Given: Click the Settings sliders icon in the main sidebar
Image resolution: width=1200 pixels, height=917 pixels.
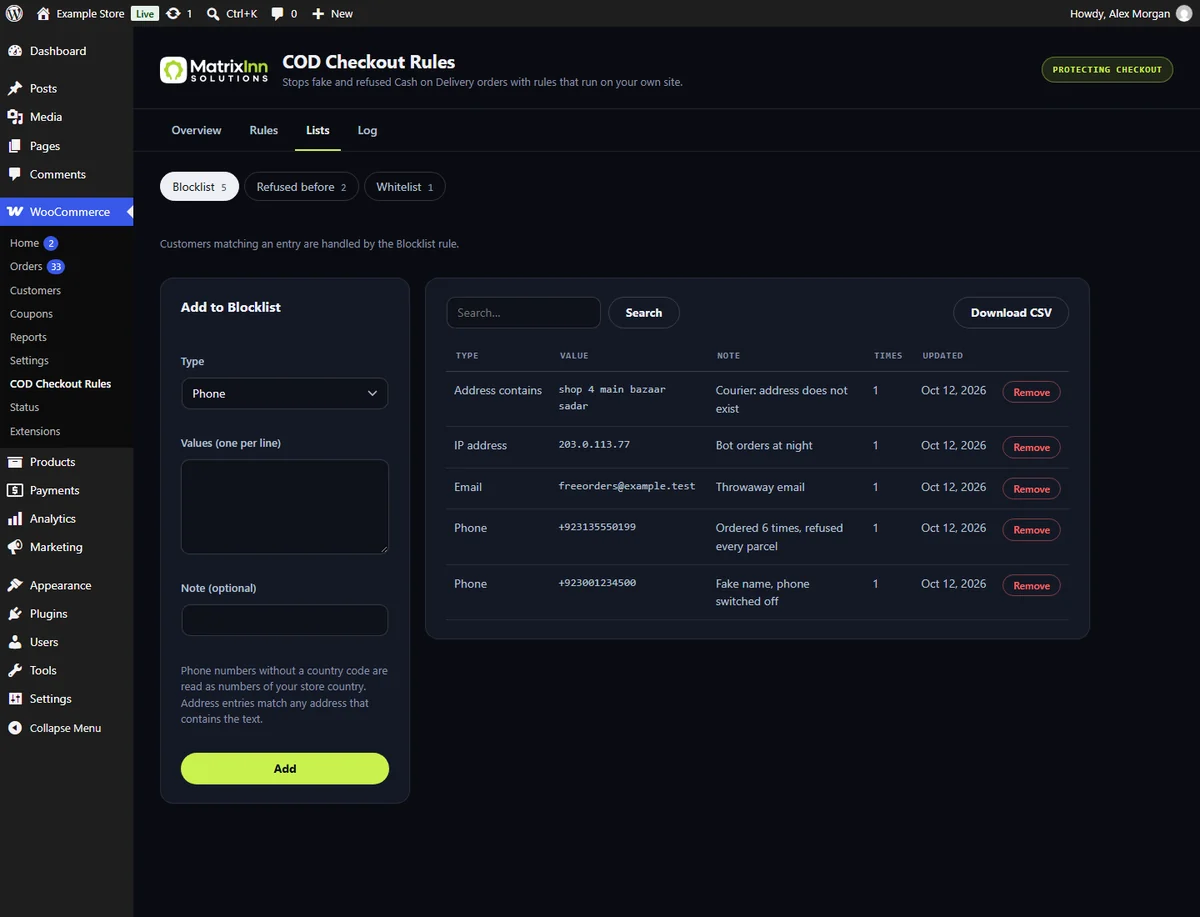Looking at the screenshot, I should pos(15,699).
